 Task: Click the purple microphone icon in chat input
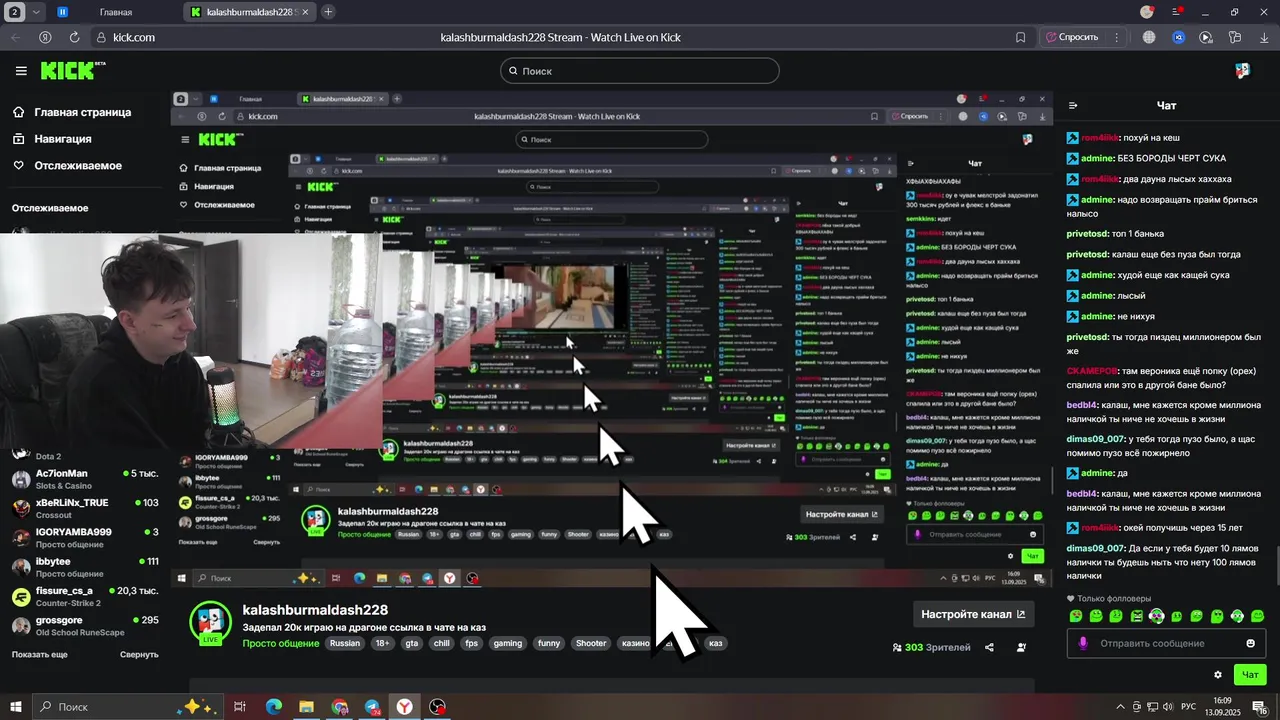[1082, 643]
